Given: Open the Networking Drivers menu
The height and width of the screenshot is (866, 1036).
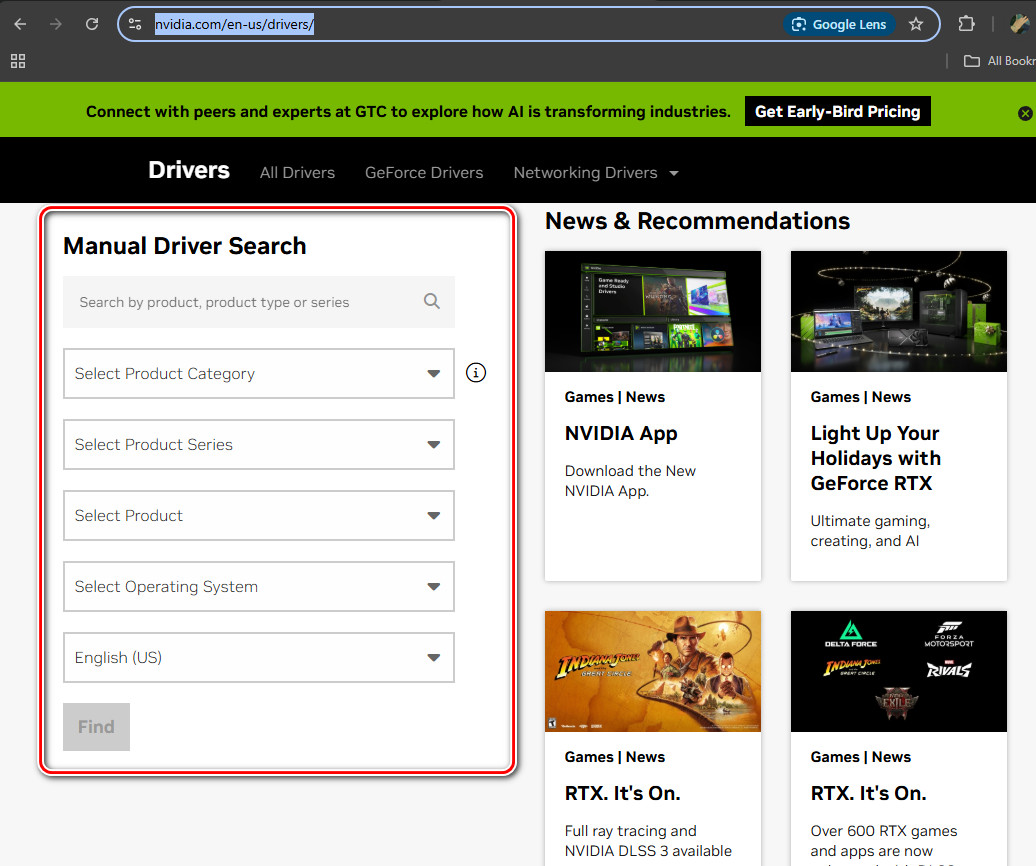Looking at the screenshot, I should point(595,172).
